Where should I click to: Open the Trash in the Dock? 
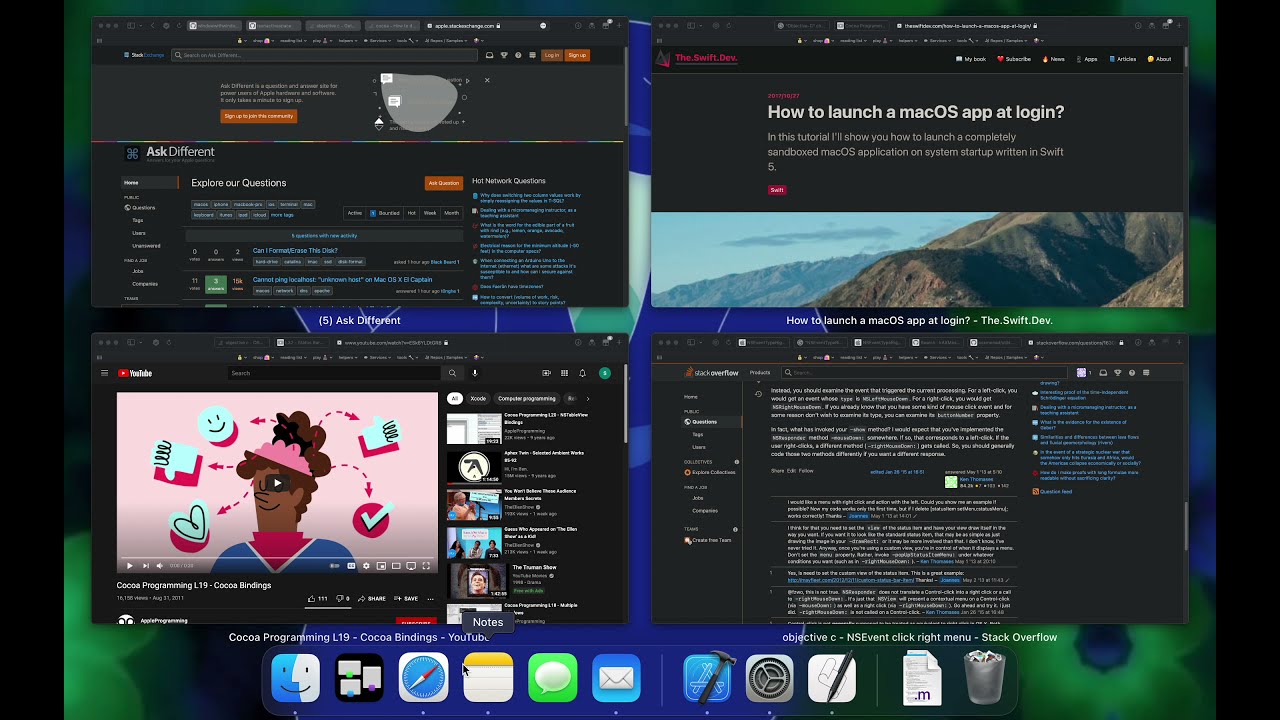tap(985, 677)
